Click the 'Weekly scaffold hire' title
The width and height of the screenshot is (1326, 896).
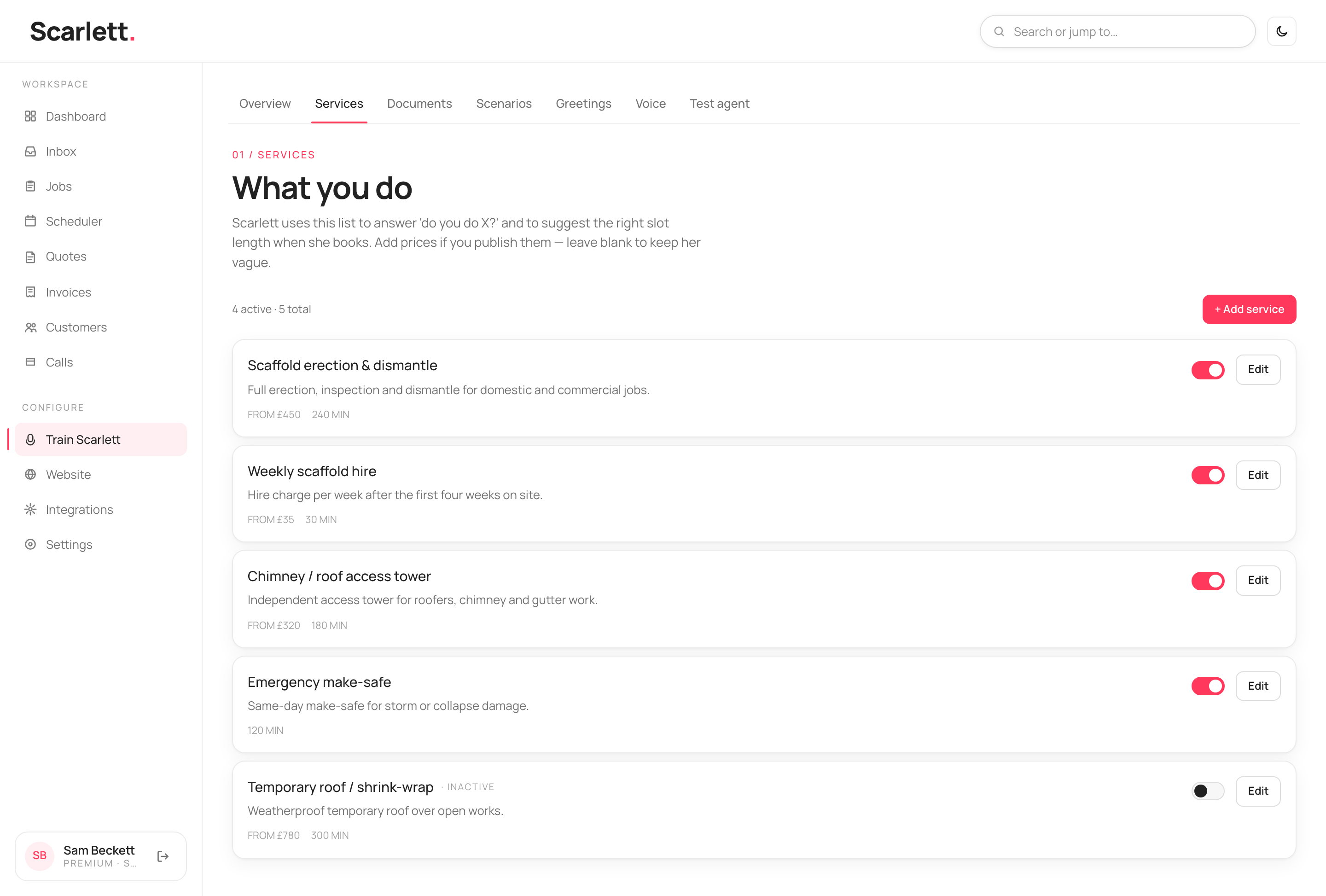(x=312, y=471)
